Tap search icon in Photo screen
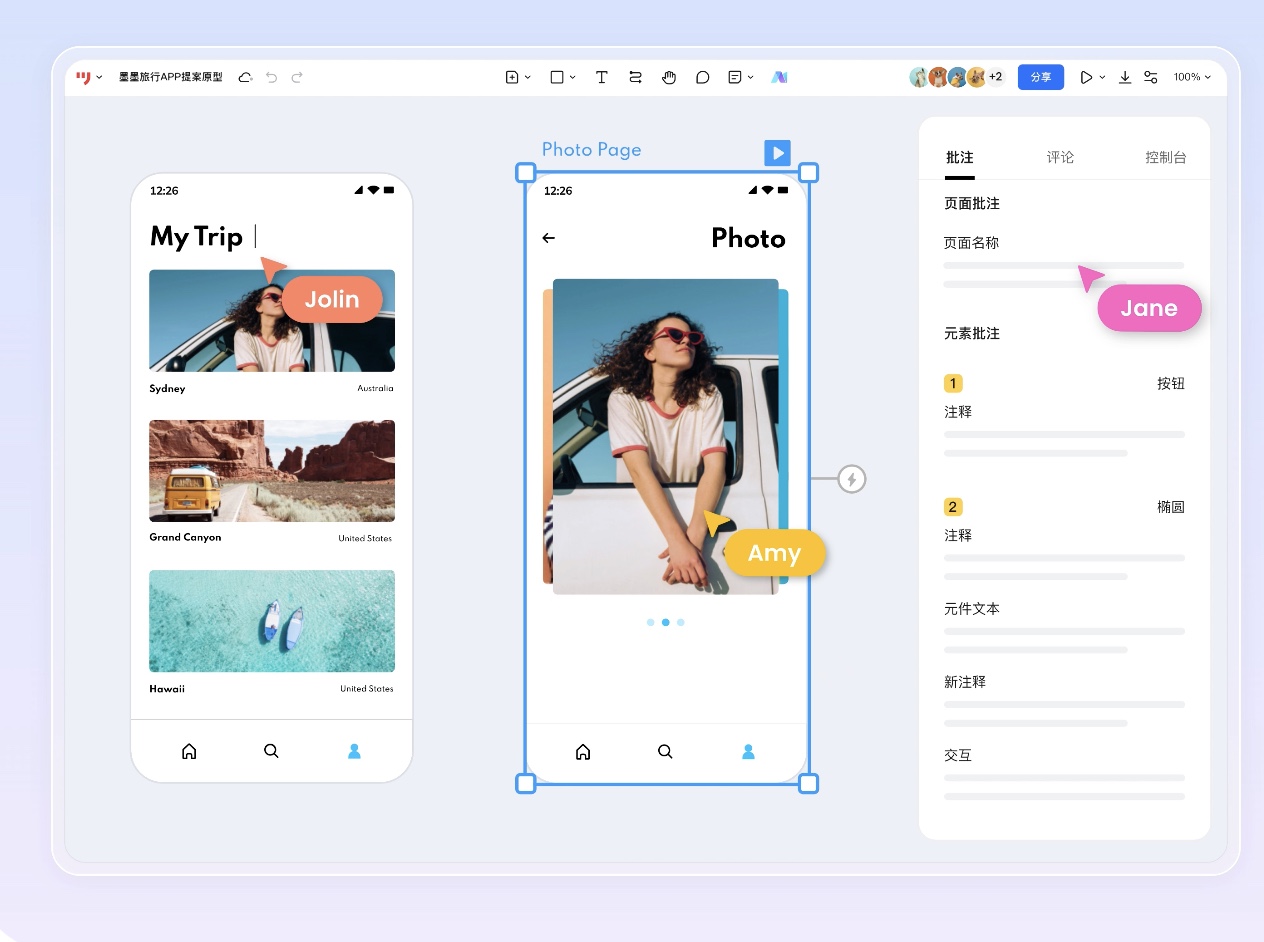1264x942 pixels. click(x=665, y=752)
